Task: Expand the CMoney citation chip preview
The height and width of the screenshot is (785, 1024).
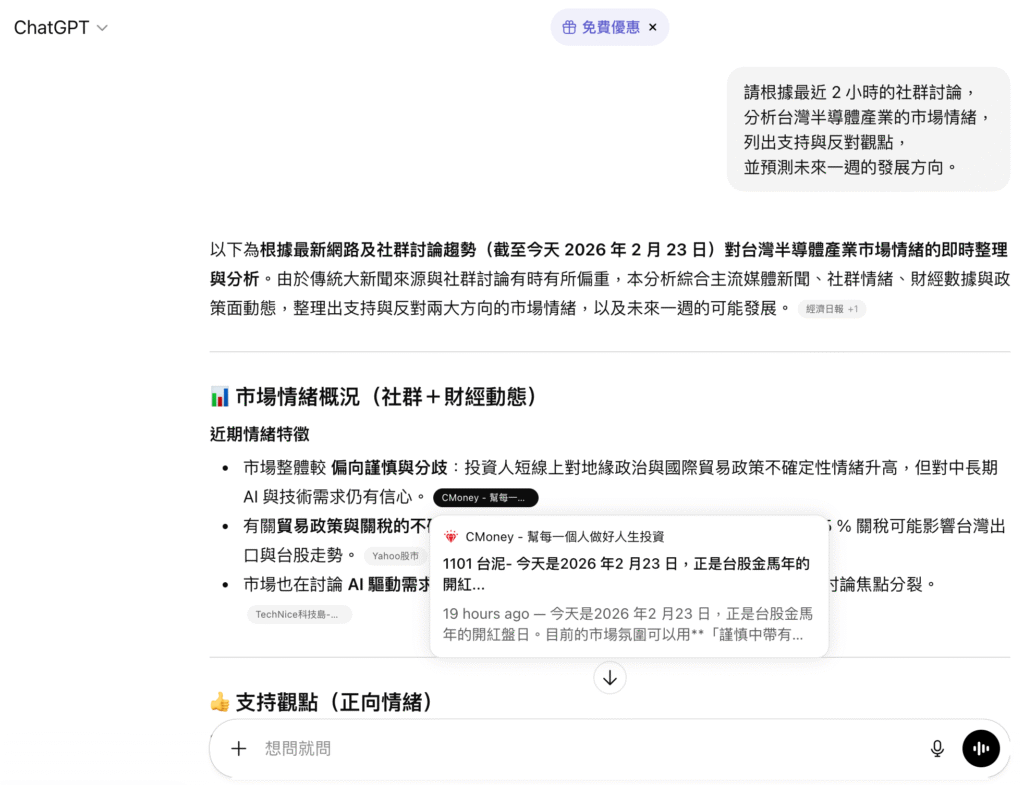Action: tap(485, 497)
